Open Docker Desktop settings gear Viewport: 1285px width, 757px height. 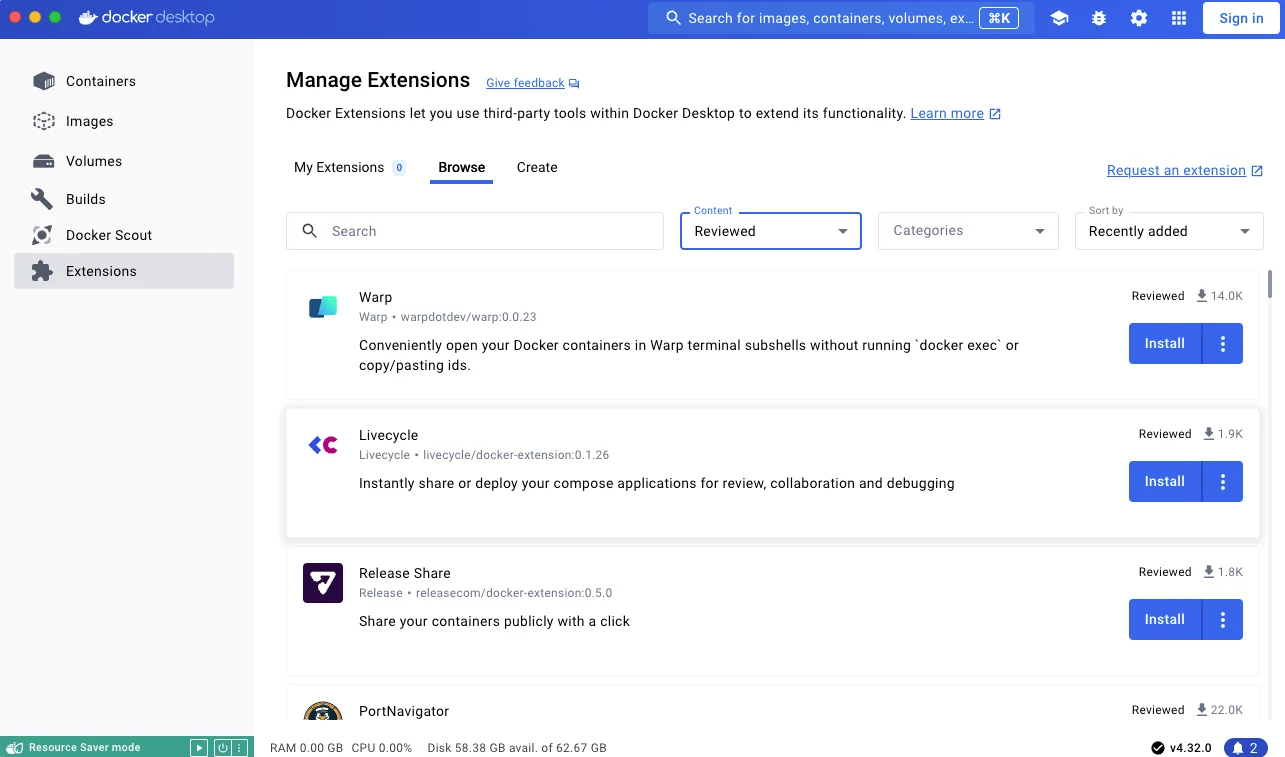click(1139, 17)
